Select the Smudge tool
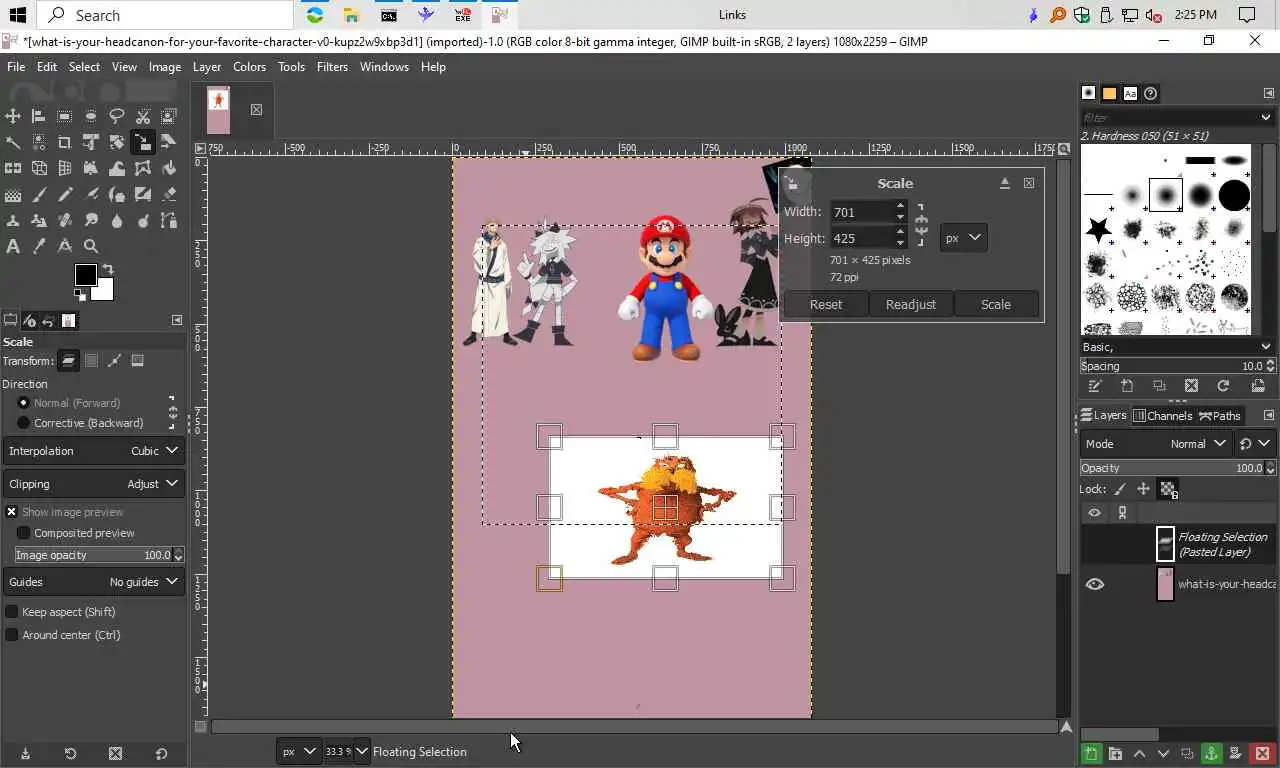The width and height of the screenshot is (1280, 768). (91, 220)
